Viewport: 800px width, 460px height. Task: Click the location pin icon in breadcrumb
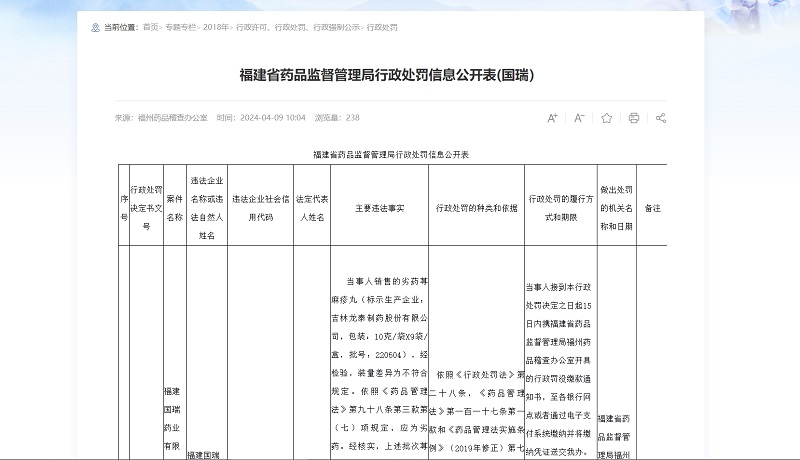(x=95, y=27)
